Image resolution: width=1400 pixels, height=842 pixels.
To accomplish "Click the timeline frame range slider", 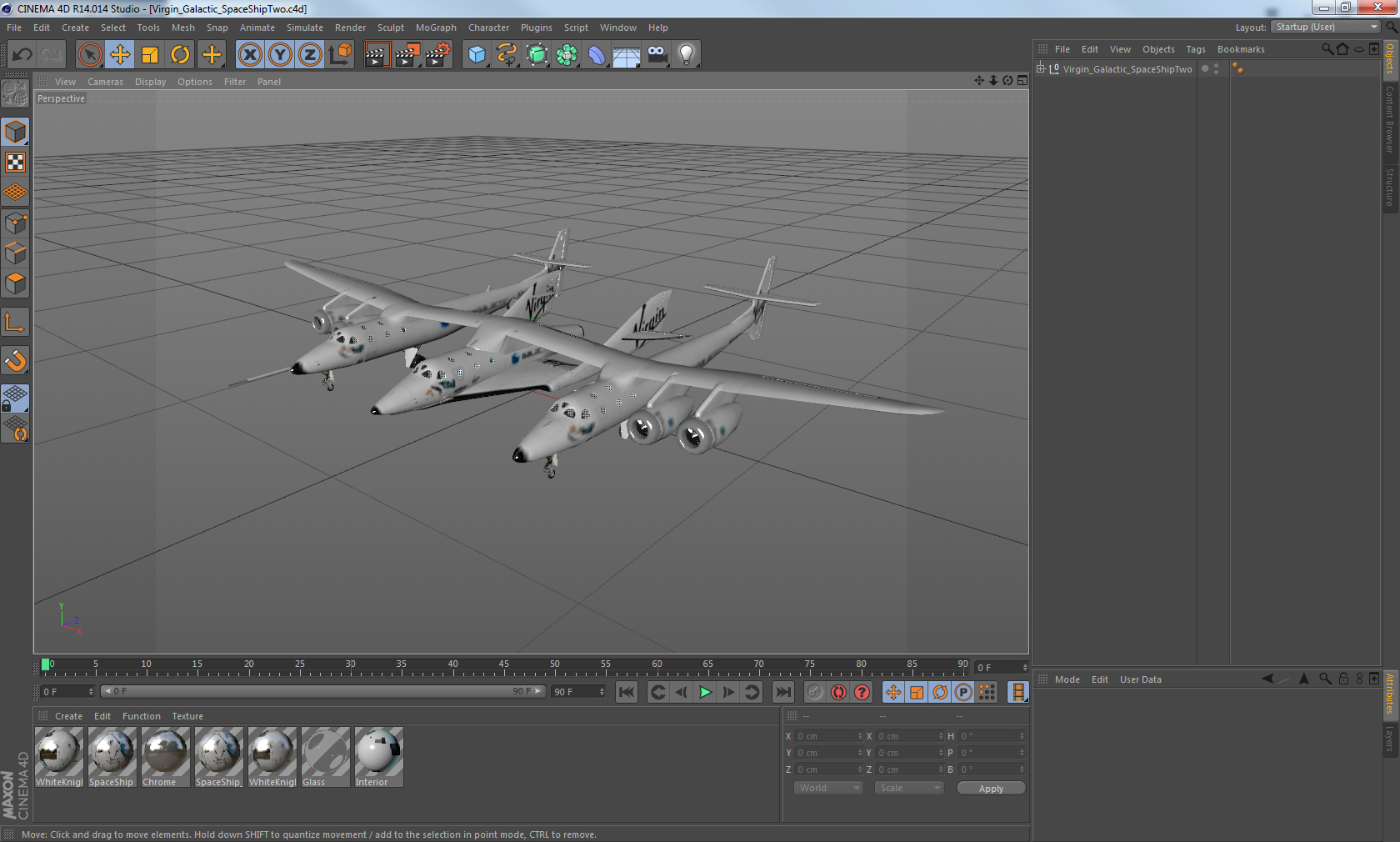I will [x=323, y=691].
